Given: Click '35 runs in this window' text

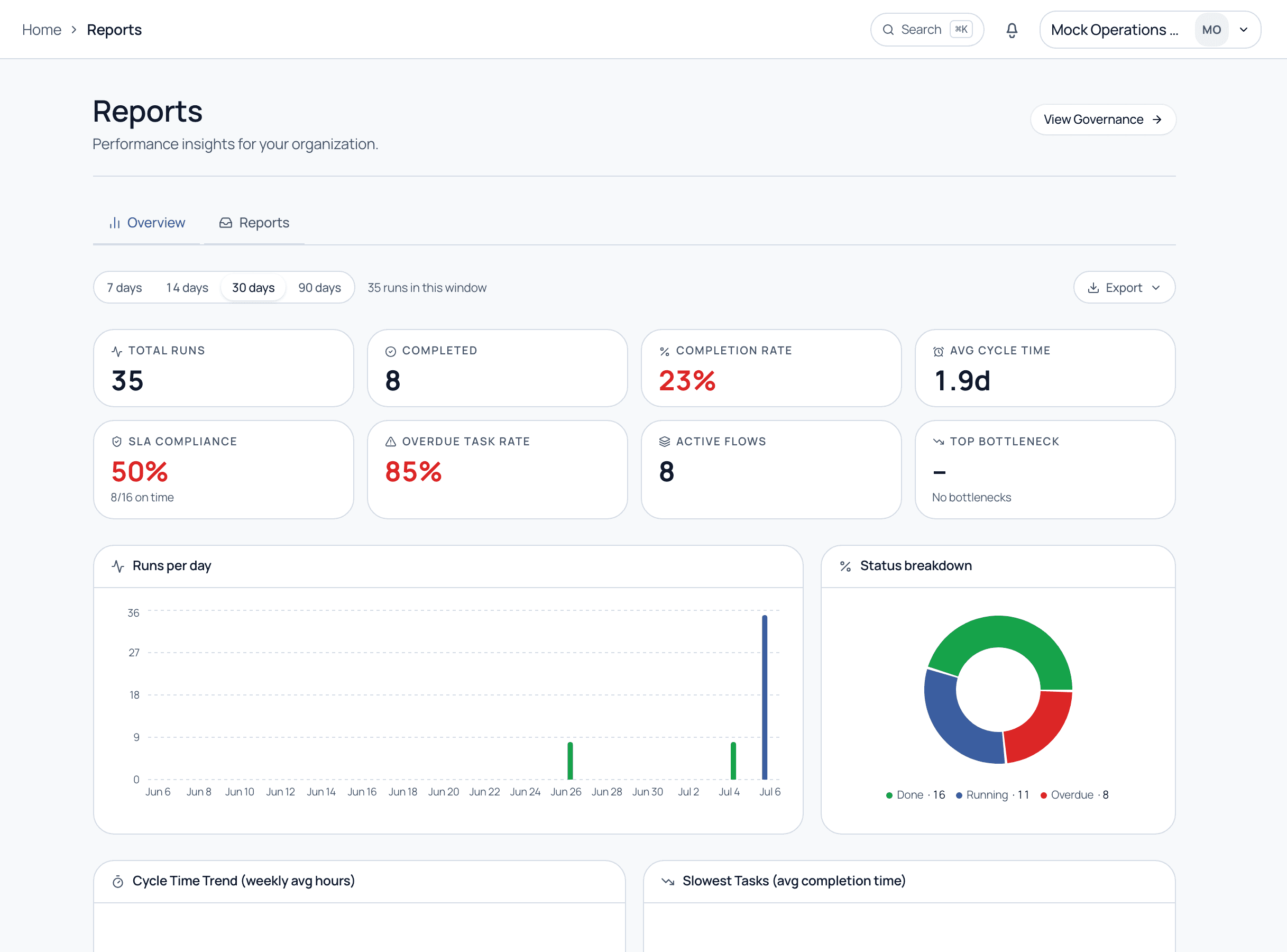Looking at the screenshot, I should click(427, 288).
